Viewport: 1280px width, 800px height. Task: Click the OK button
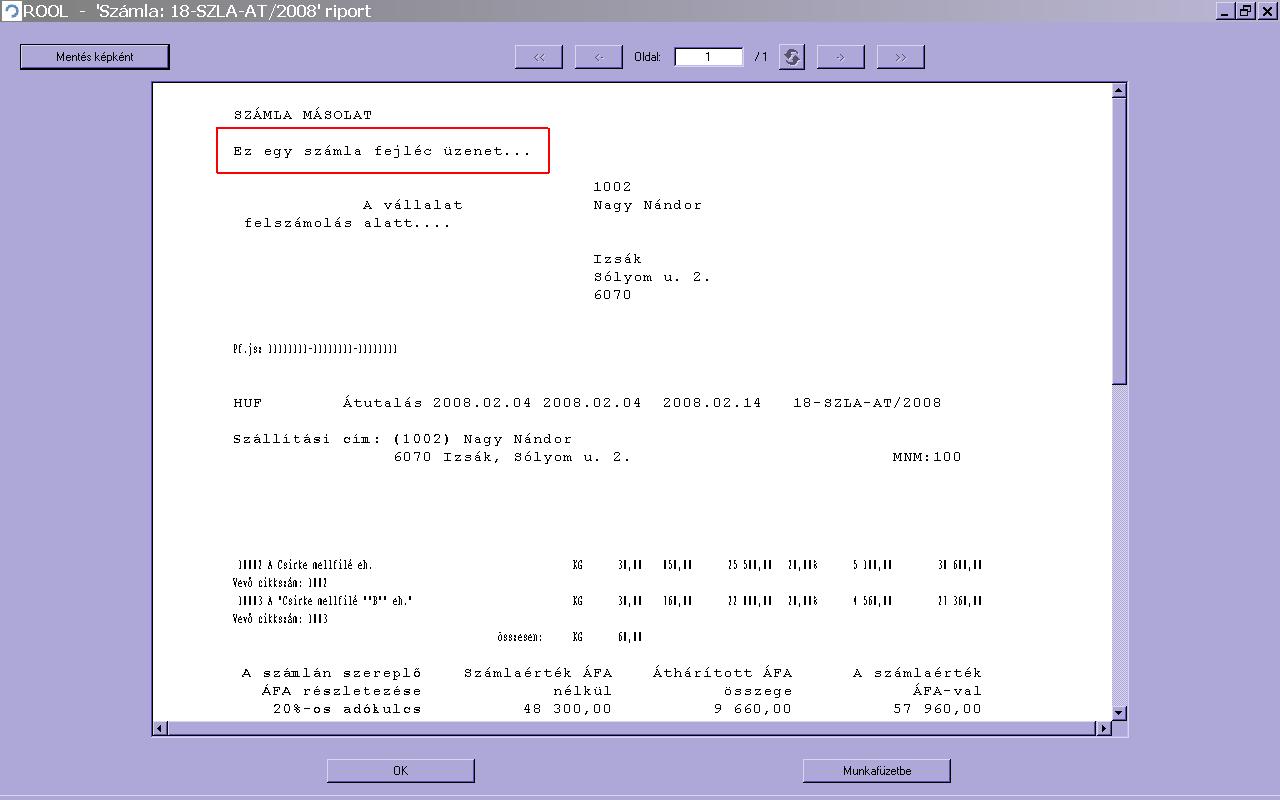coord(401,771)
